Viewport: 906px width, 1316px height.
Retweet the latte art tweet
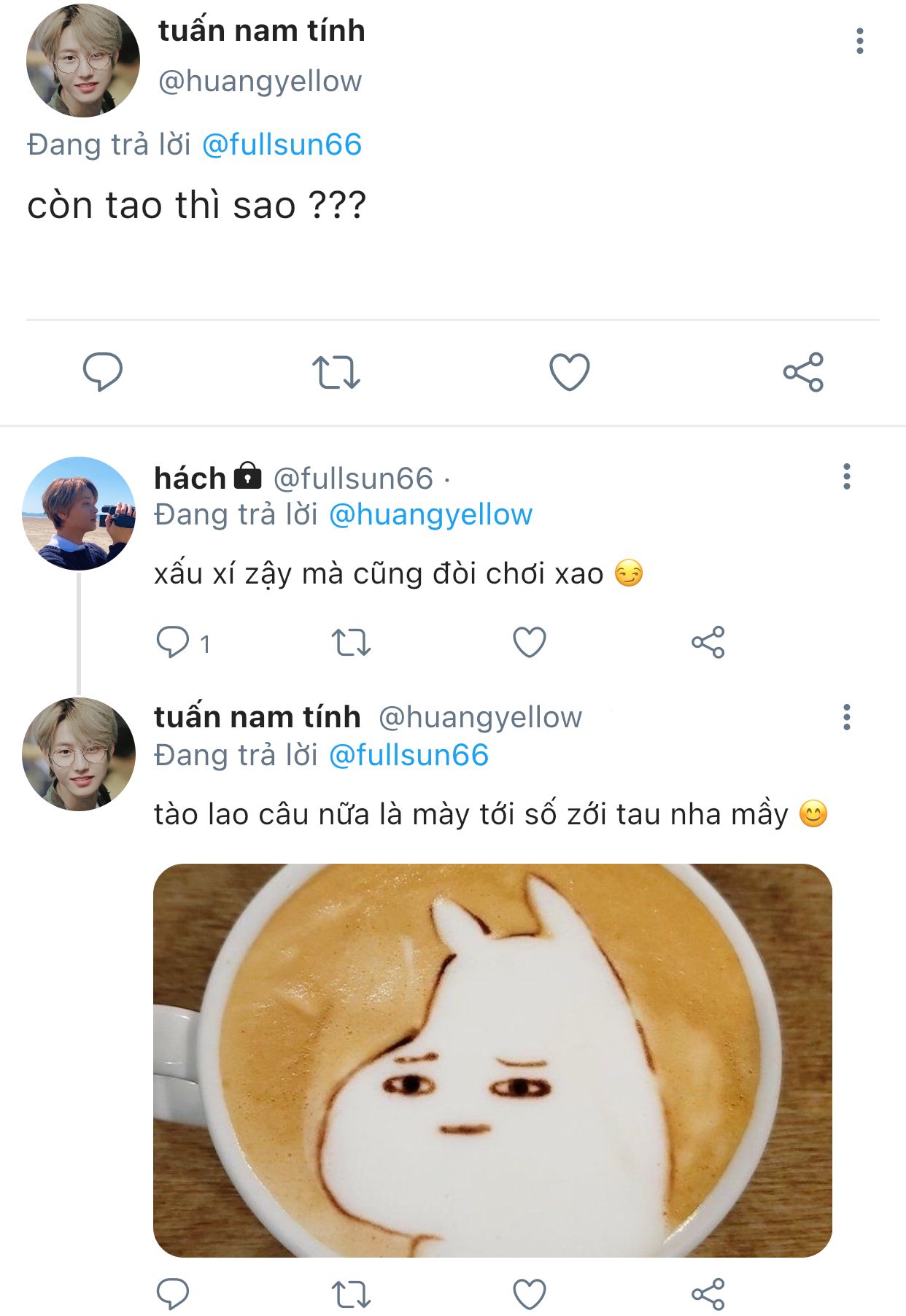click(x=351, y=1295)
